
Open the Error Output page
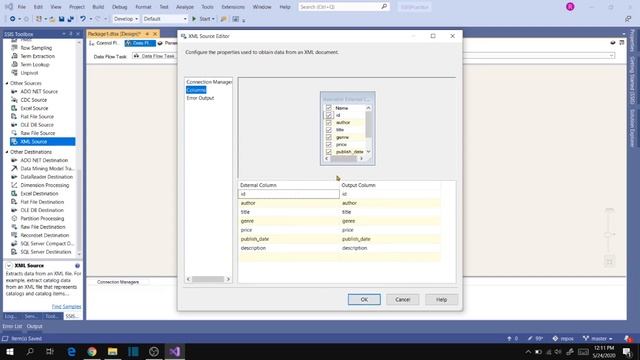pos(200,98)
